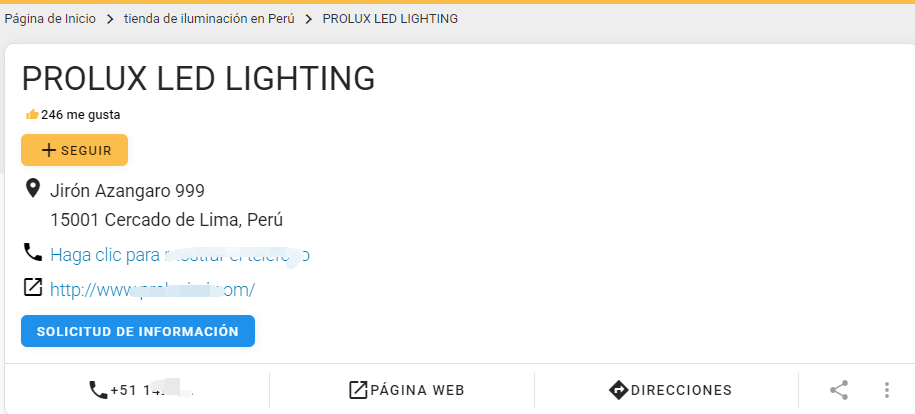Click the phone icon beside Haga clic
Screen dimensions: 915x414
pyautogui.click(x=33, y=252)
